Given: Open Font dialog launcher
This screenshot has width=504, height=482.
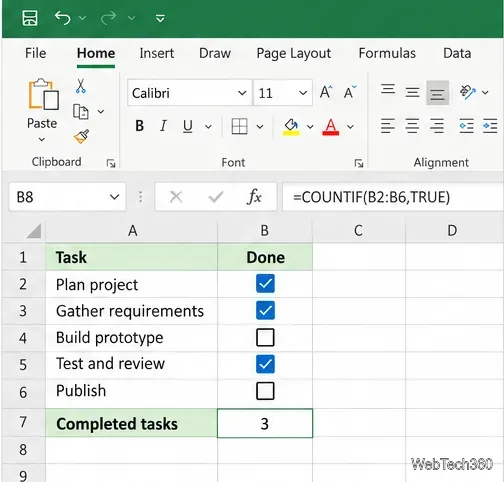Looking at the screenshot, I should pyautogui.click(x=359, y=163).
